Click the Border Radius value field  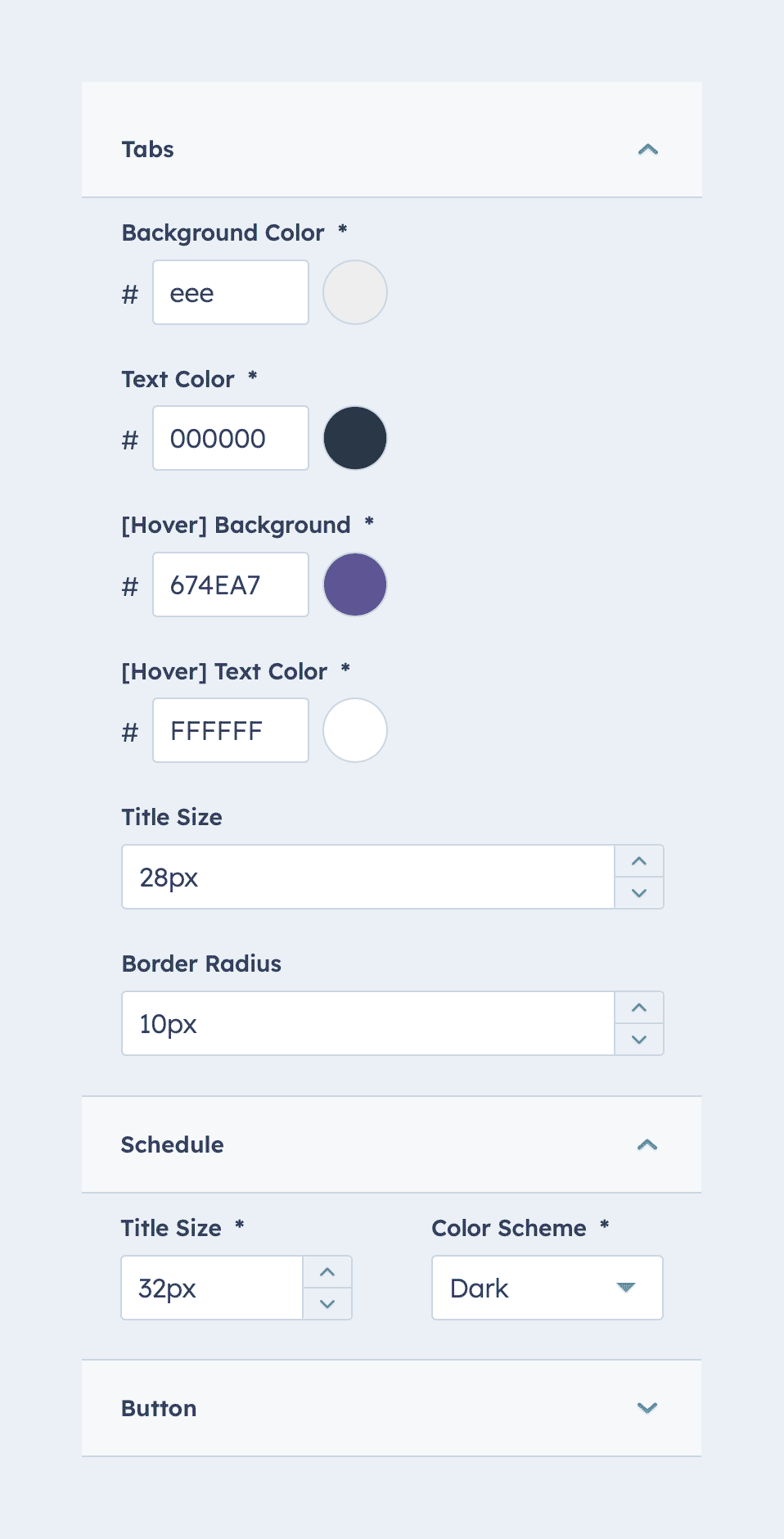(367, 1023)
